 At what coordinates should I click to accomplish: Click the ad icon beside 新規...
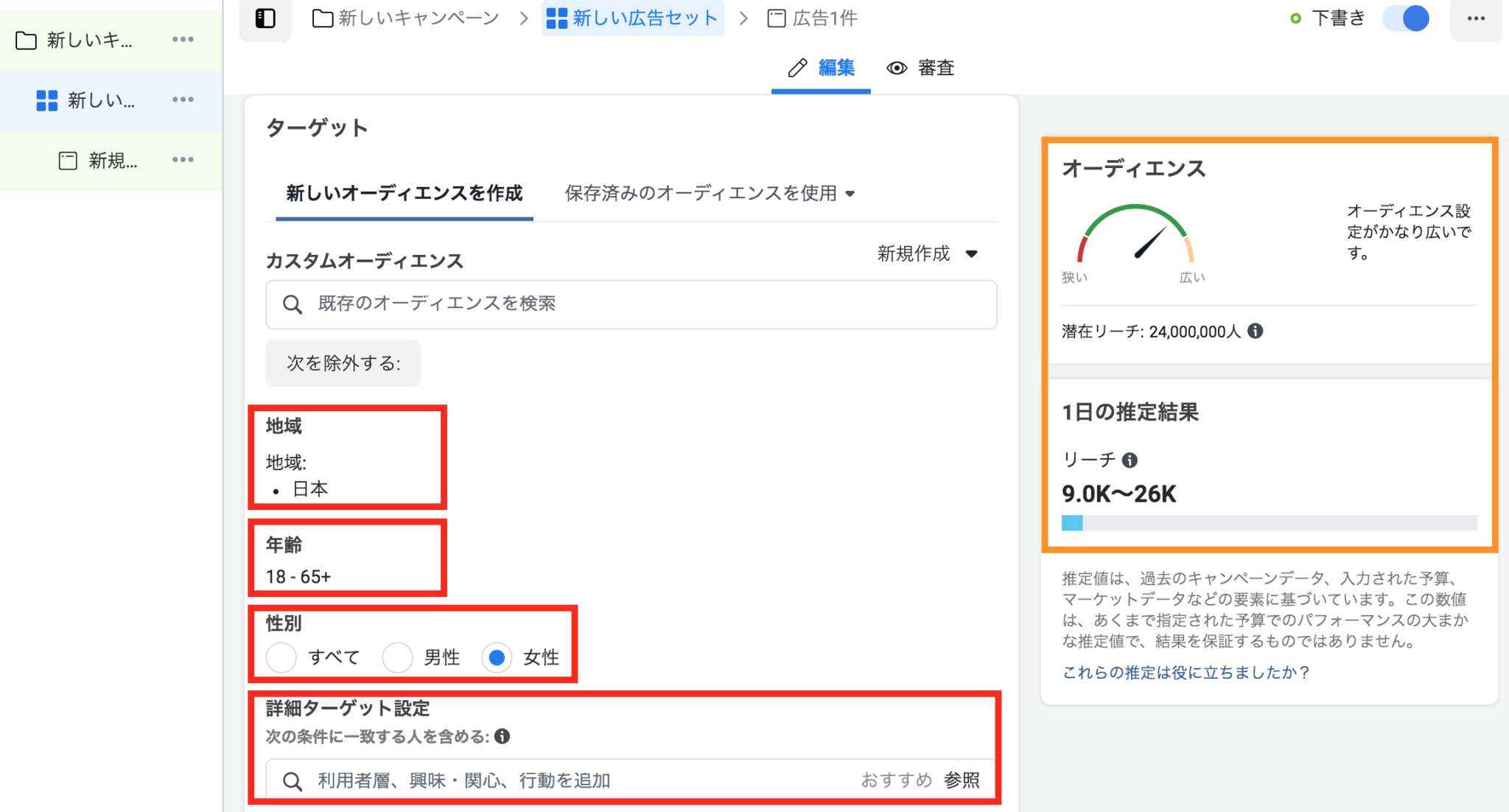pyautogui.click(x=68, y=161)
